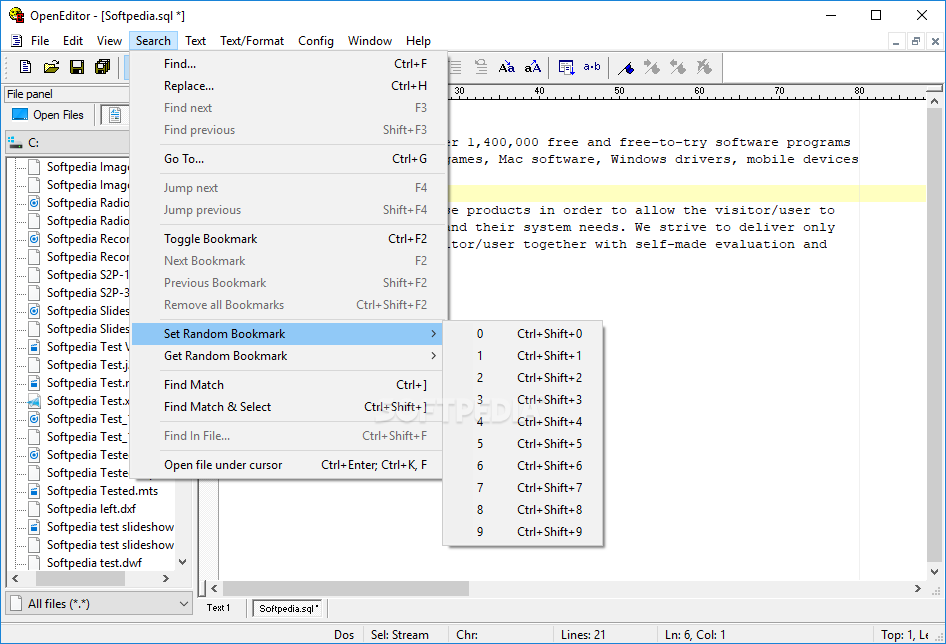Open the Config menu
The image size is (946, 644).
click(316, 40)
